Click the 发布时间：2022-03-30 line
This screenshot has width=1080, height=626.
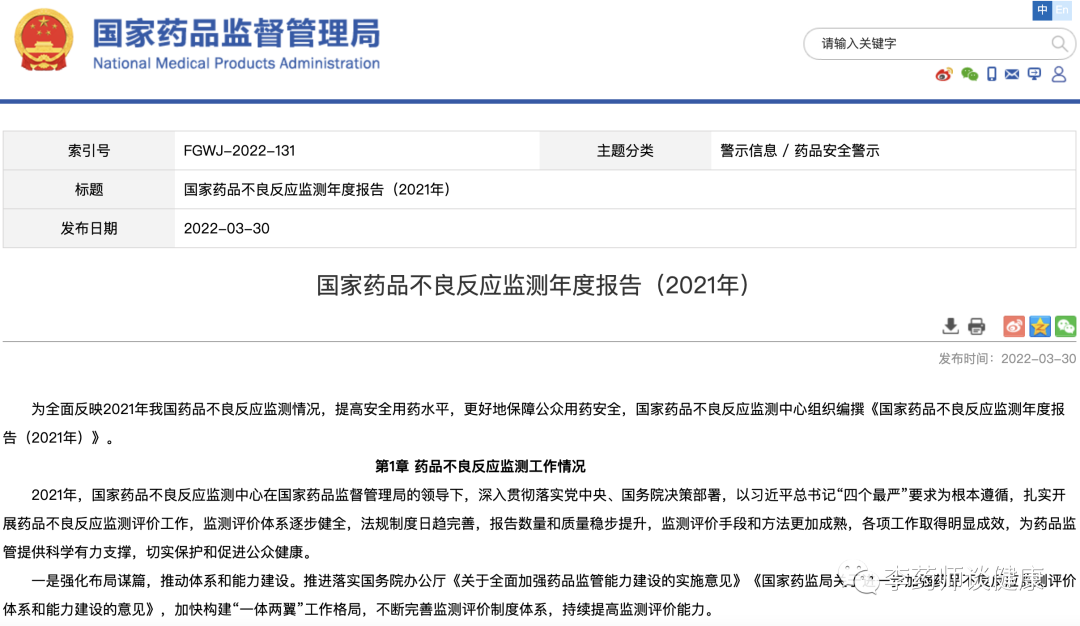1007,359
